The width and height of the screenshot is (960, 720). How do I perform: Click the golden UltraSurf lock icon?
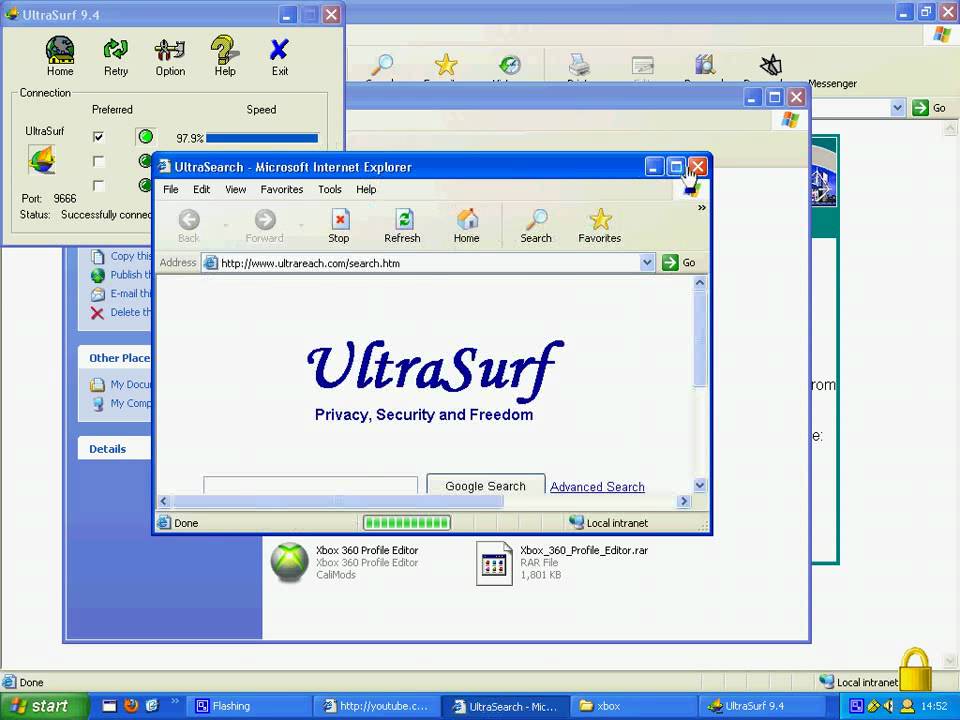pyautogui.click(x=915, y=670)
